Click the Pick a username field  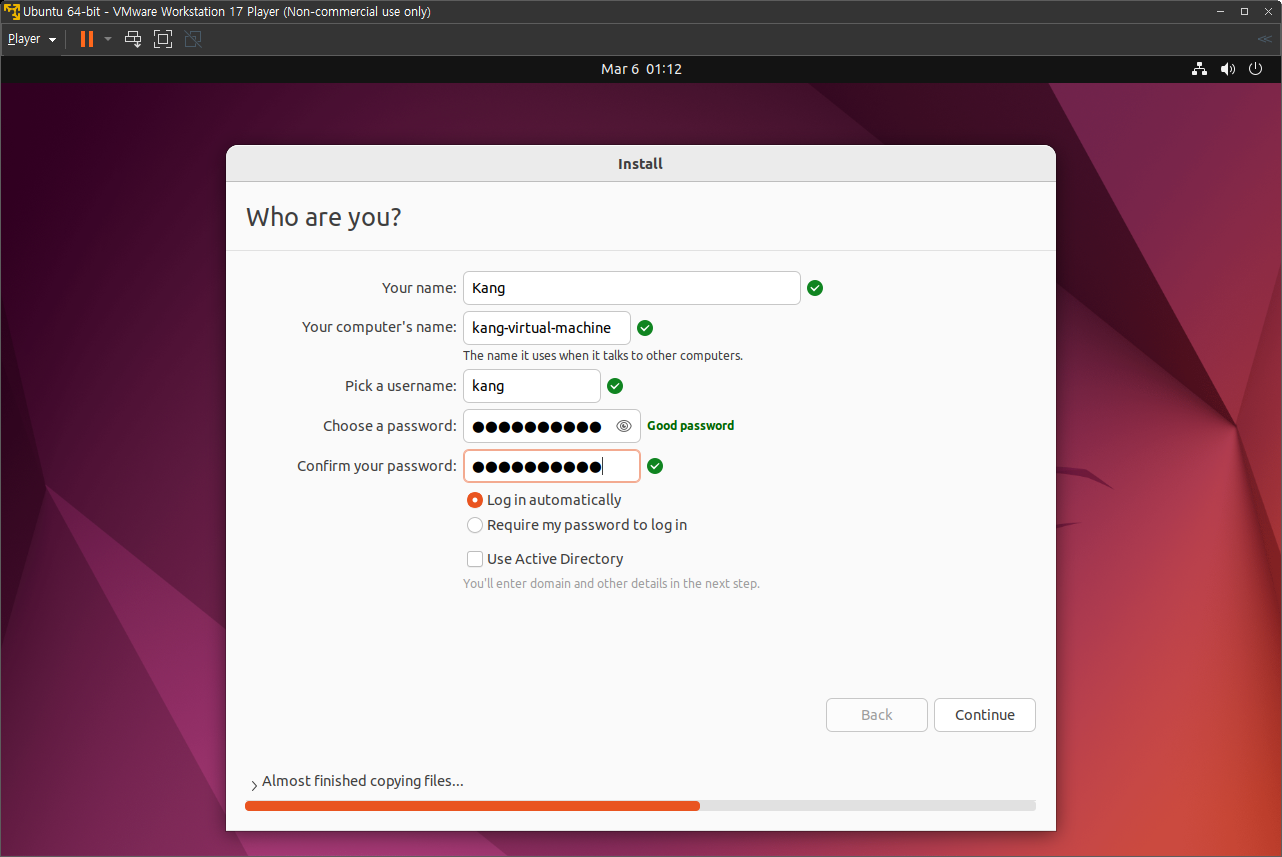[x=532, y=386]
